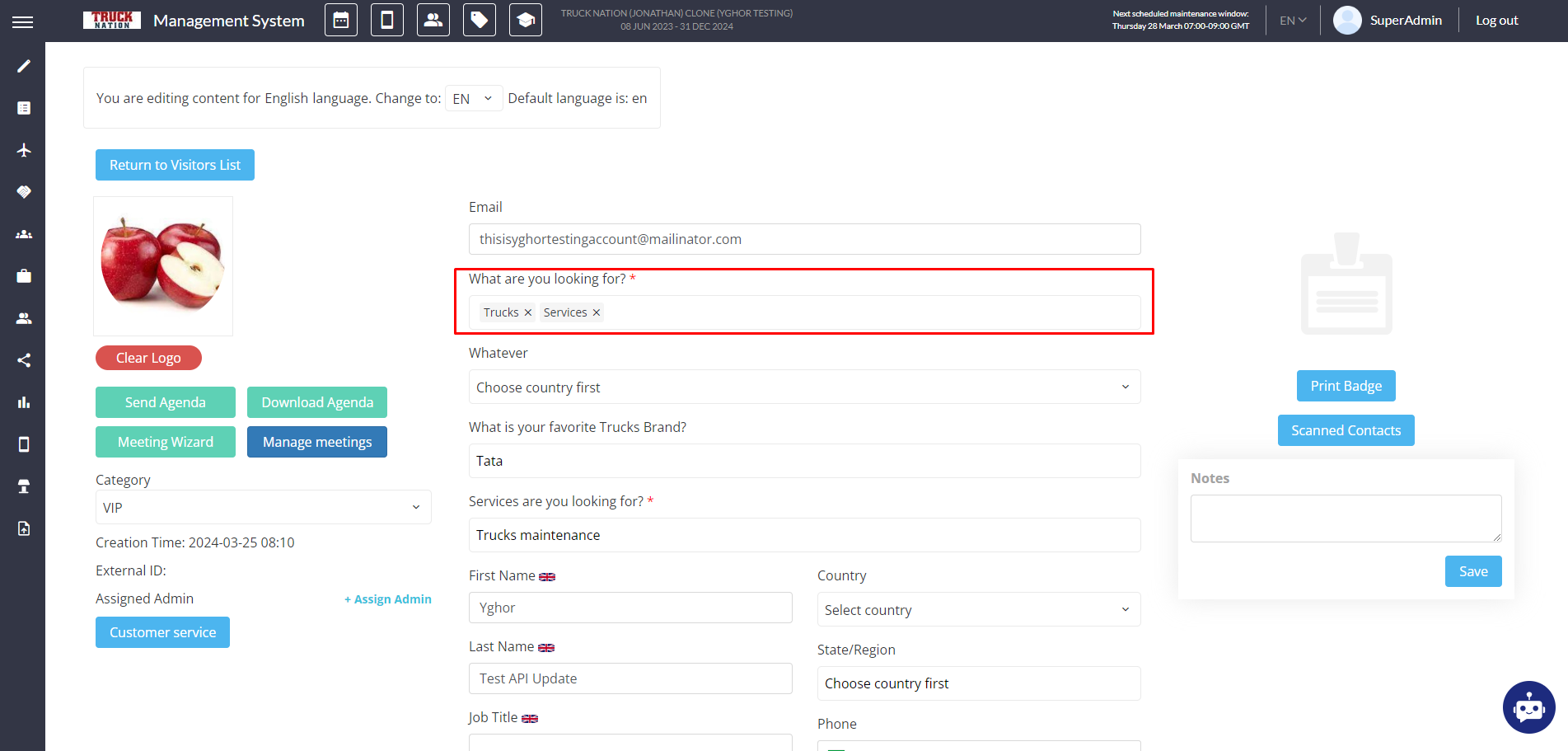Open the hamburger menu at top left
The height and width of the screenshot is (751, 1568).
click(x=23, y=21)
